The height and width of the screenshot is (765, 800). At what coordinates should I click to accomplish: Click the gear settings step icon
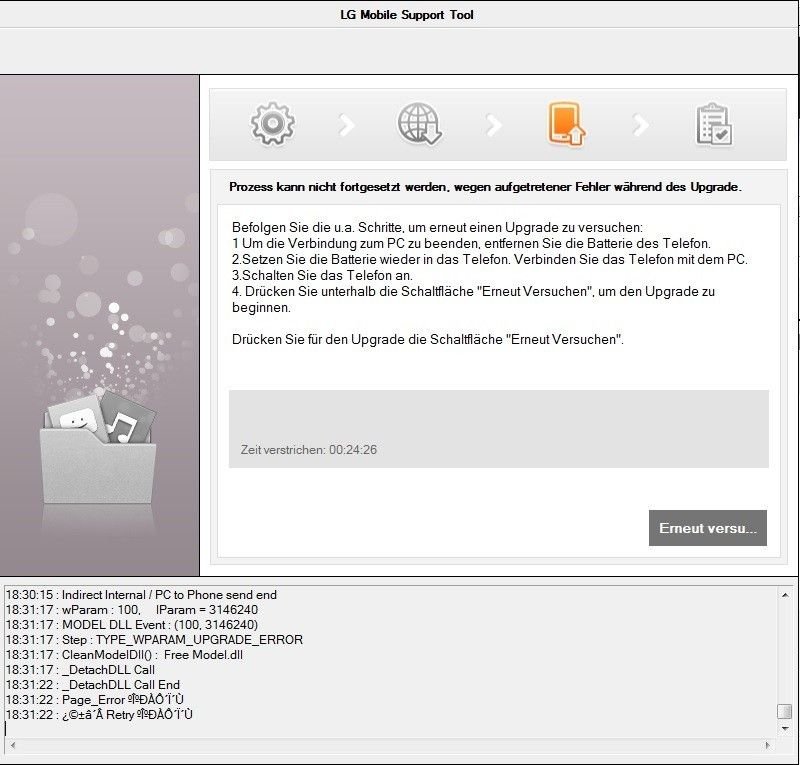tap(272, 124)
